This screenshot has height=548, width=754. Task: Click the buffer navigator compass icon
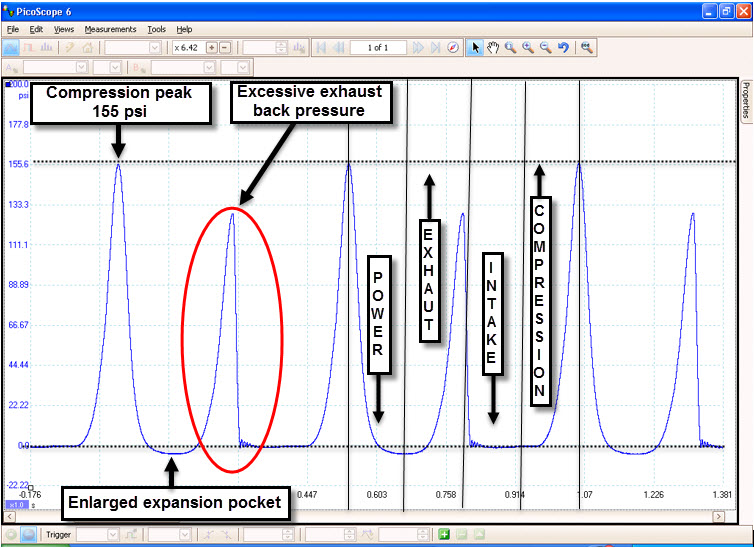point(453,47)
